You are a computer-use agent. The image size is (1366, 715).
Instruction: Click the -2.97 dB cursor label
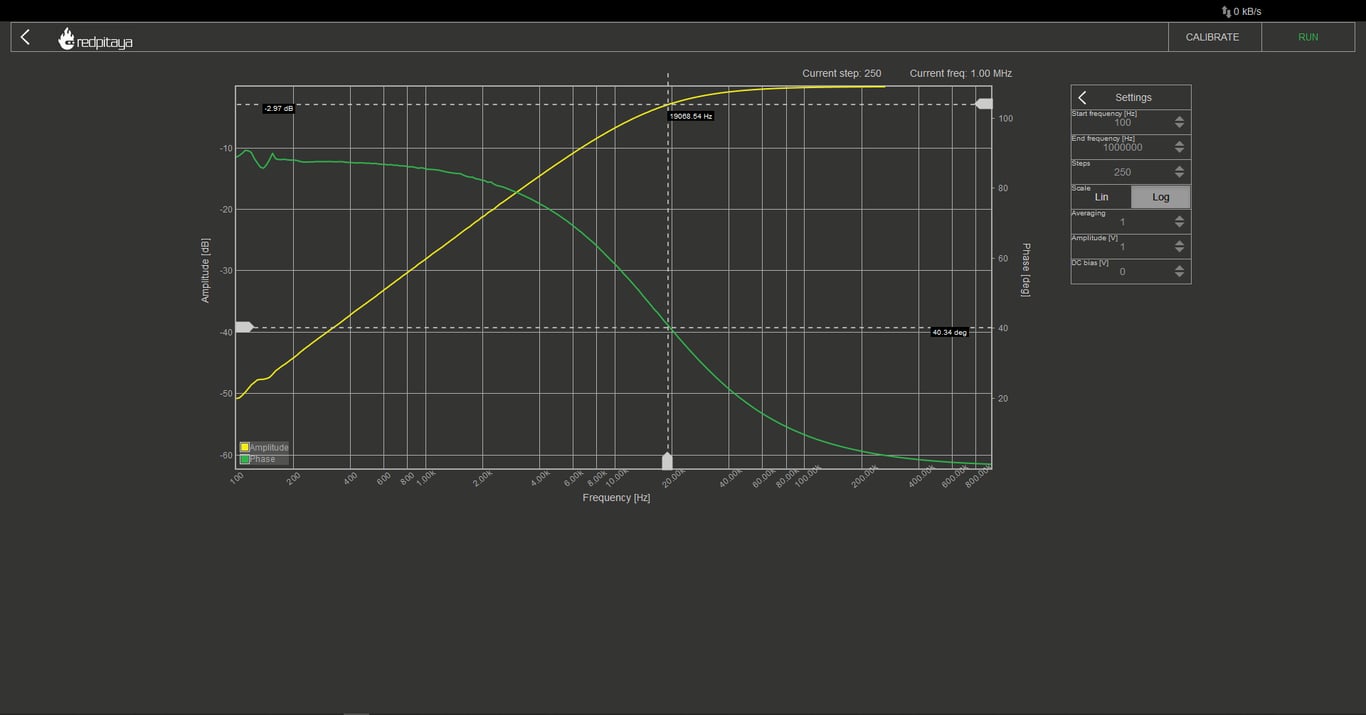(x=279, y=108)
